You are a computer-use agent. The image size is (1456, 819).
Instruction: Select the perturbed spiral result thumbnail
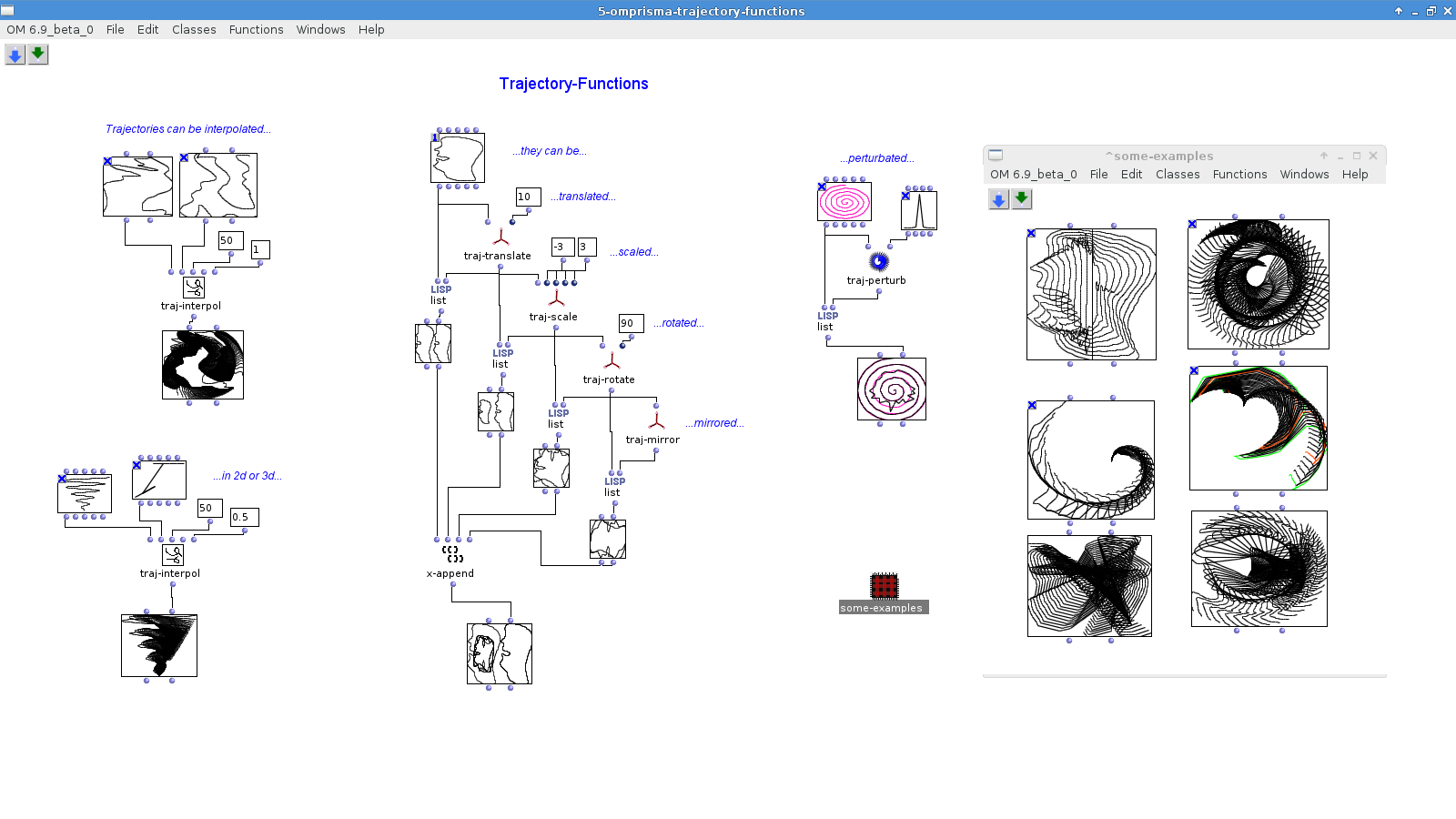click(x=892, y=389)
